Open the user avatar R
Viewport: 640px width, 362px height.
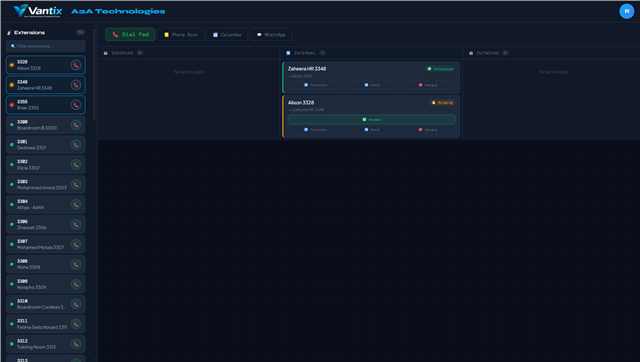627,11
